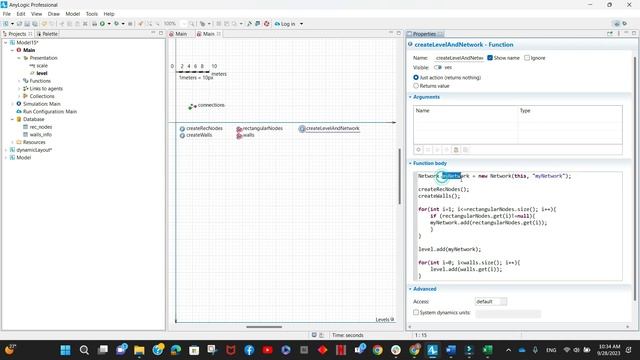640x360 pixels.
Task: Click the Stop model toolbar icon
Action: pos(130,24)
